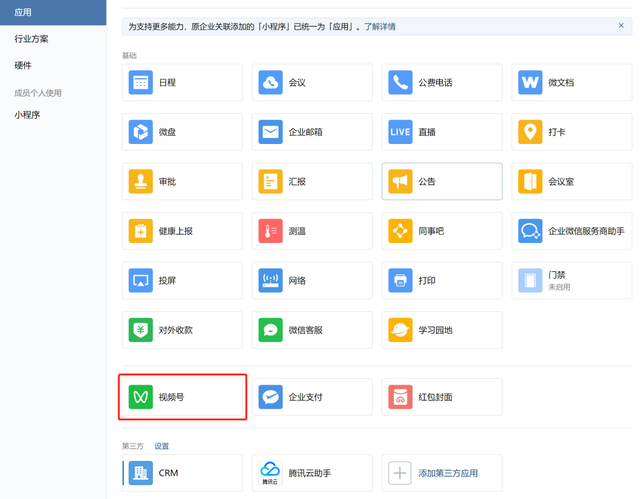Screen dimensions: 640x499
Task: Open the 对外收款 yen shield icon
Action: pos(140,330)
